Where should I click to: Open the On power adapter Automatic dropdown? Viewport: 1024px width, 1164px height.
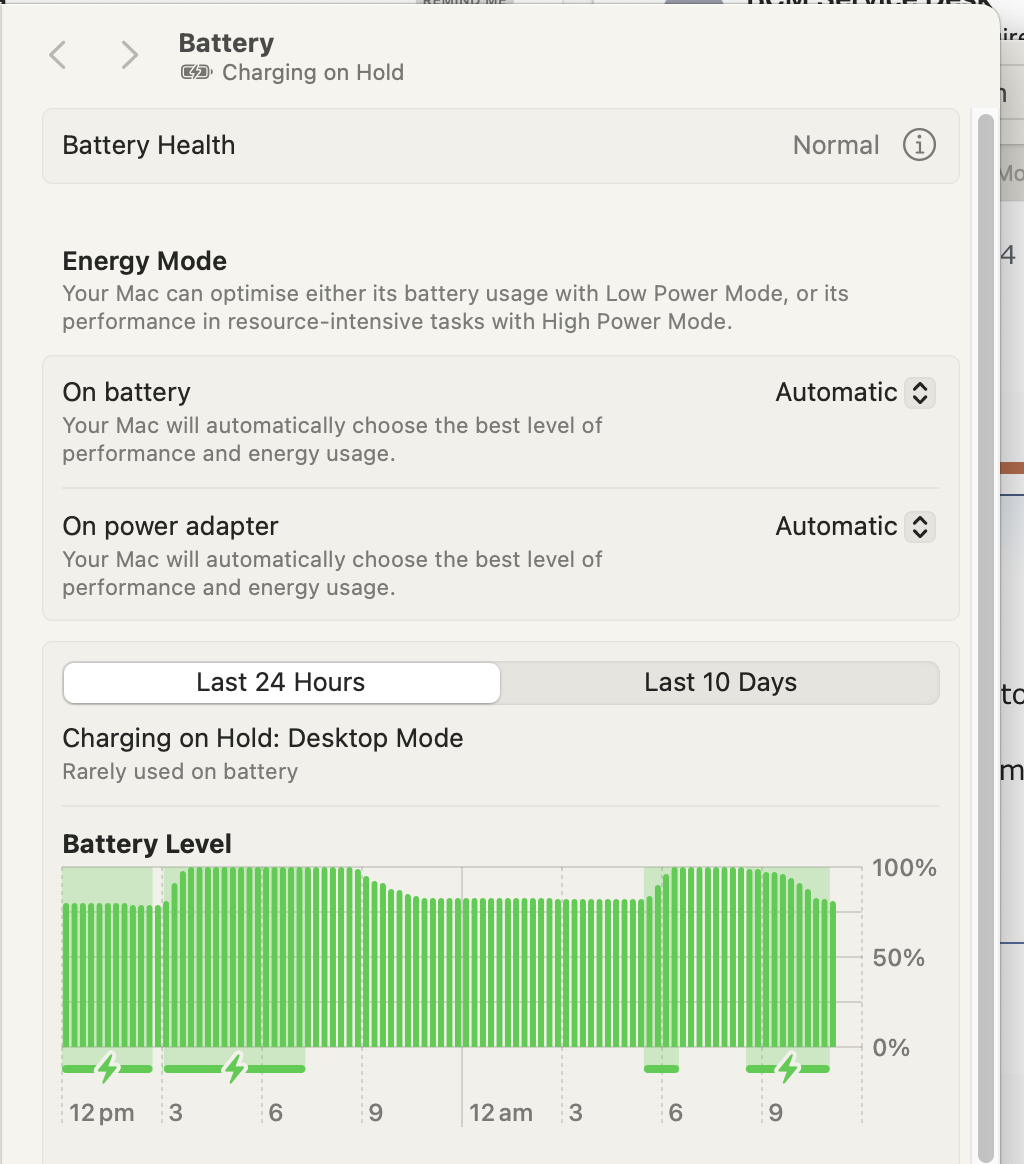click(x=853, y=526)
